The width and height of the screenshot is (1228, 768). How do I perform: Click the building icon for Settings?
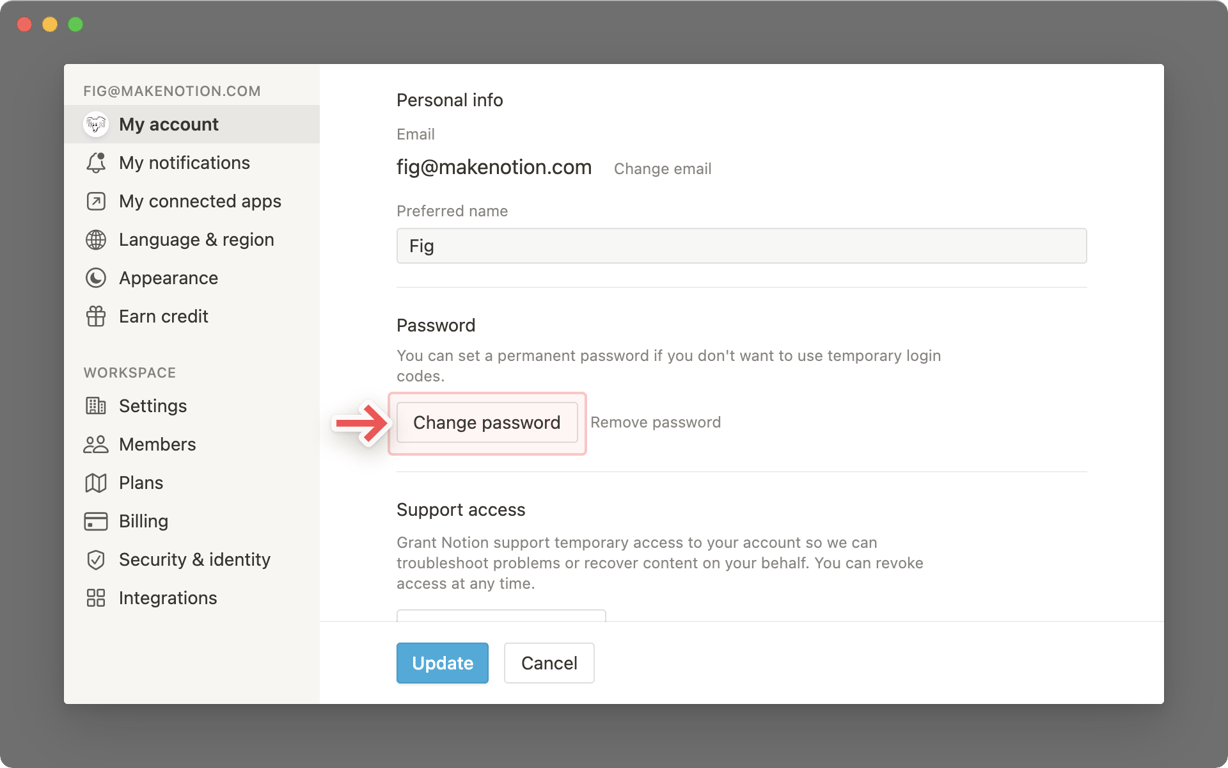[96, 406]
